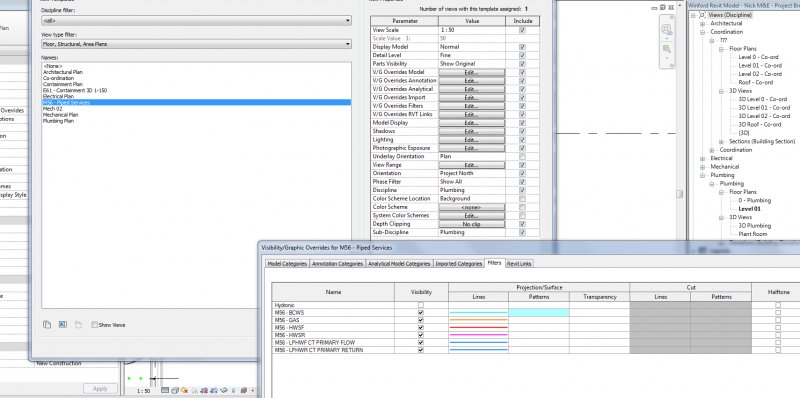This screenshot has height=398, width=800.
Task: Enable visibility checkbox for Hydronic filter
Action: pyautogui.click(x=421, y=305)
